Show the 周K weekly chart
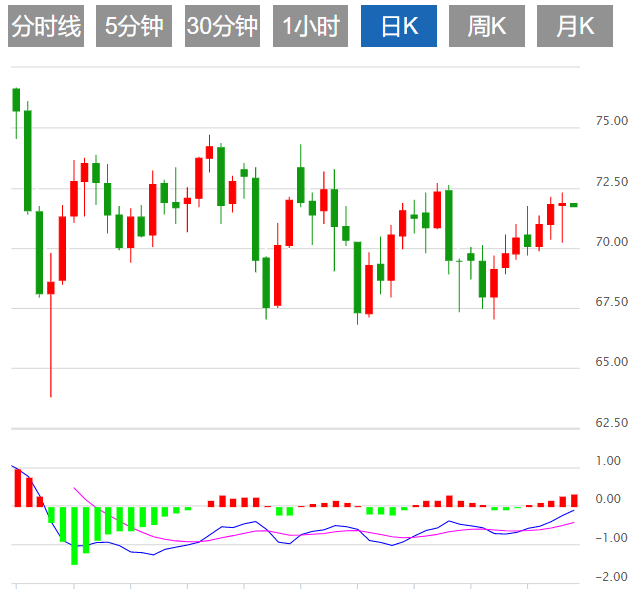The height and width of the screenshot is (589, 639). point(486,27)
